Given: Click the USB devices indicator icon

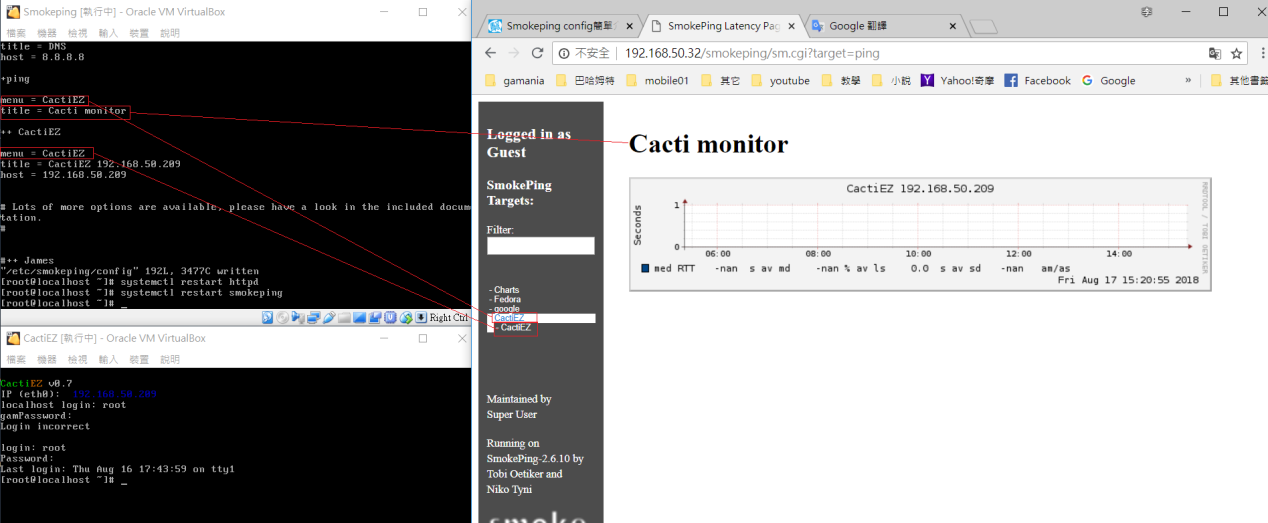Looking at the screenshot, I should [x=329, y=318].
